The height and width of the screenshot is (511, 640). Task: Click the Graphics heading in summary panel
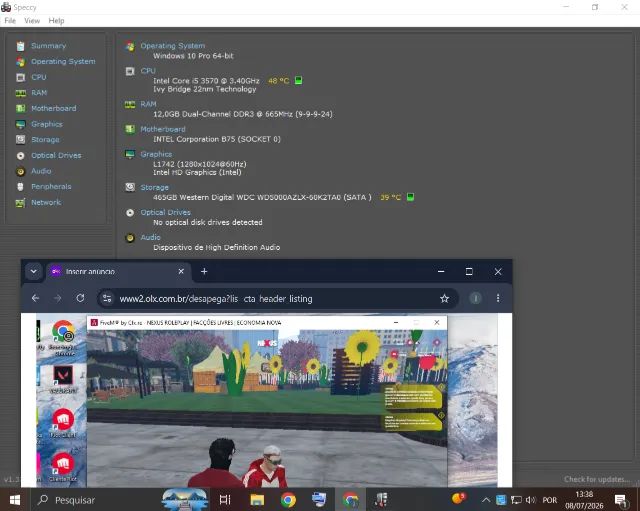pos(156,154)
